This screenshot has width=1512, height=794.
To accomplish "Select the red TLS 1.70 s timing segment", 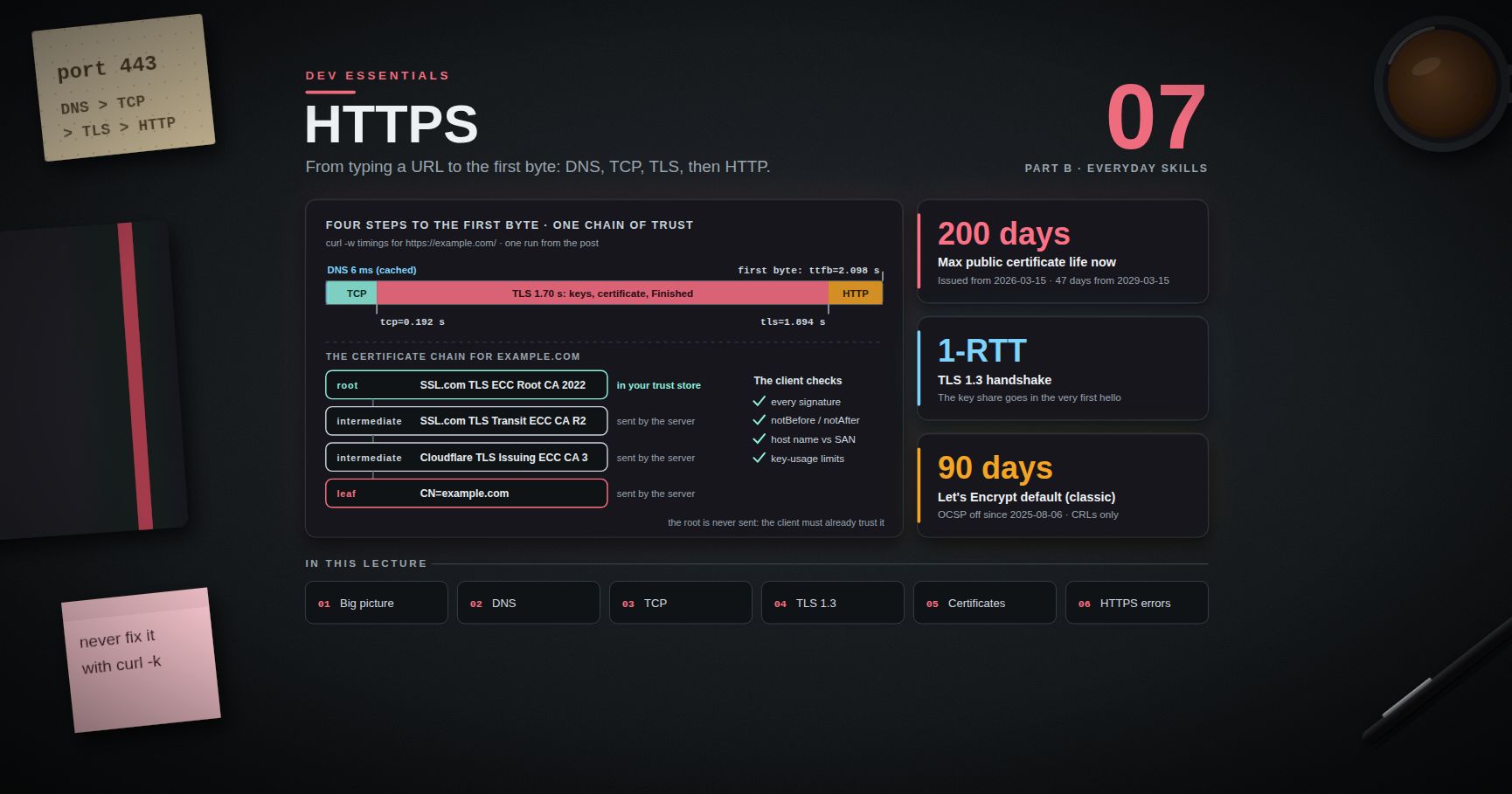I will (x=602, y=293).
